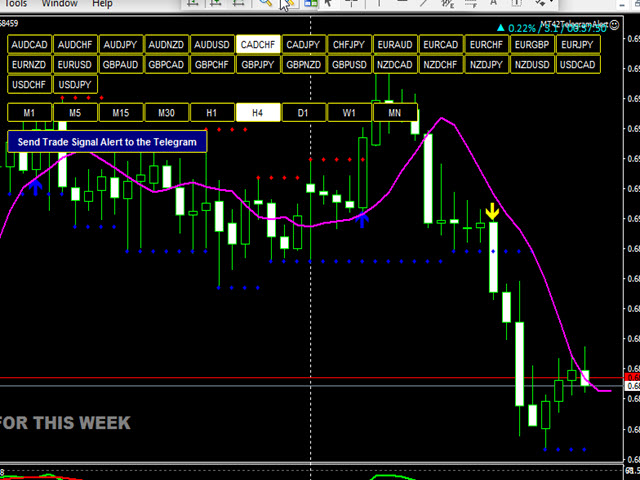The width and height of the screenshot is (640, 480).
Task: Set period to MN monthly
Action: pos(395,113)
